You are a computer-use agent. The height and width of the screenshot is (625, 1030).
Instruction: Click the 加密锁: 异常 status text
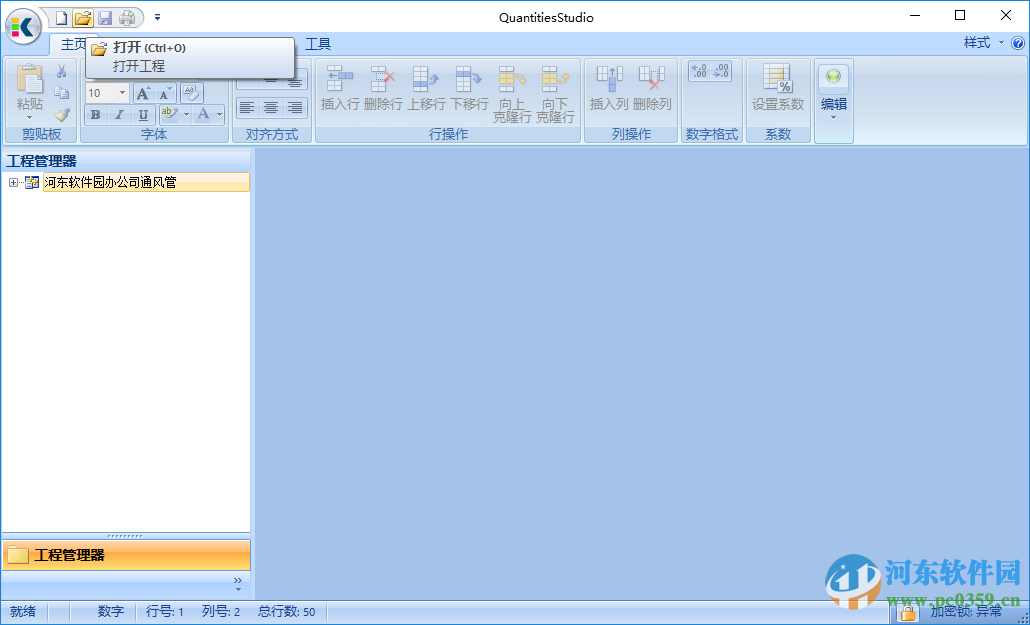pyautogui.click(x=966, y=612)
